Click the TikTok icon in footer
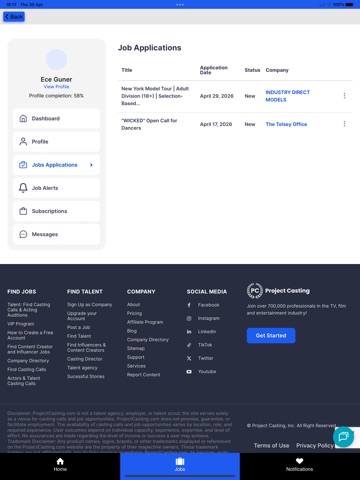The width and height of the screenshot is (360, 480). point(189,345)
